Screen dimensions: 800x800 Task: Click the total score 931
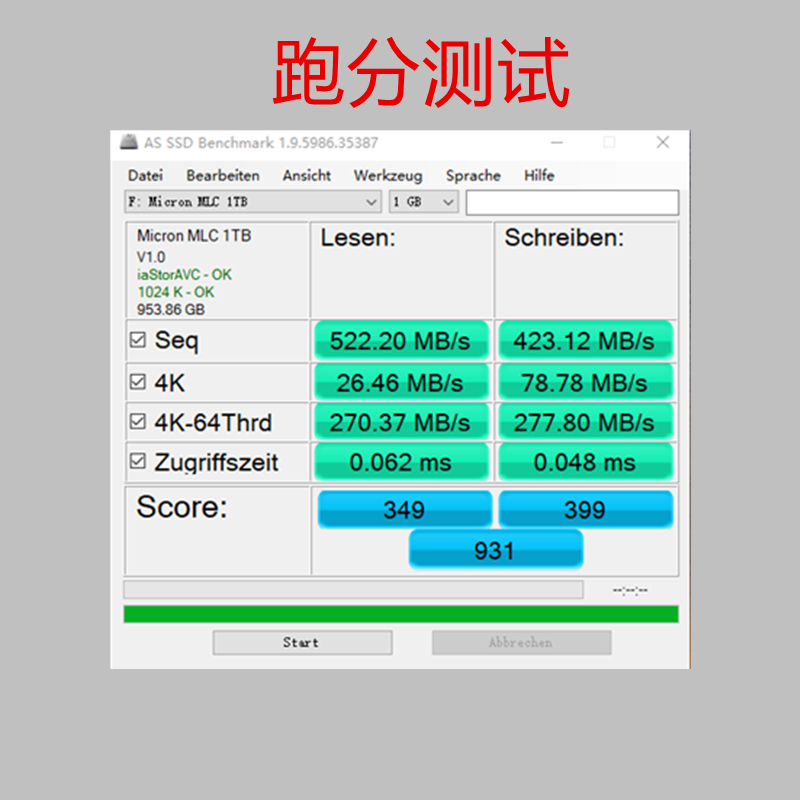click(x=495, y=549)
